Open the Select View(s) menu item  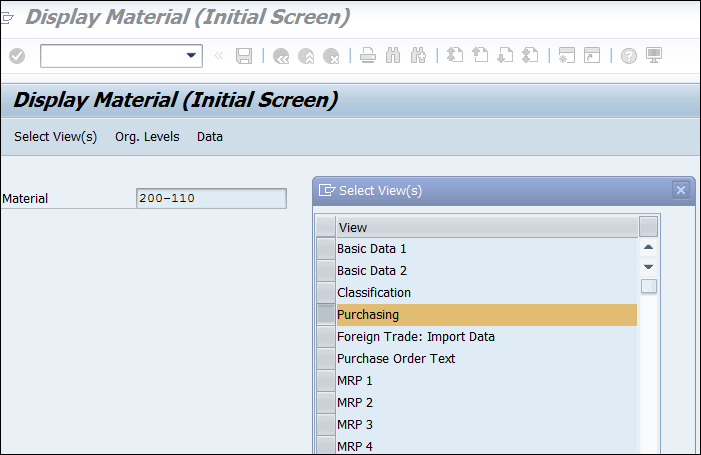pyautogui.click(x=55, y=137)
